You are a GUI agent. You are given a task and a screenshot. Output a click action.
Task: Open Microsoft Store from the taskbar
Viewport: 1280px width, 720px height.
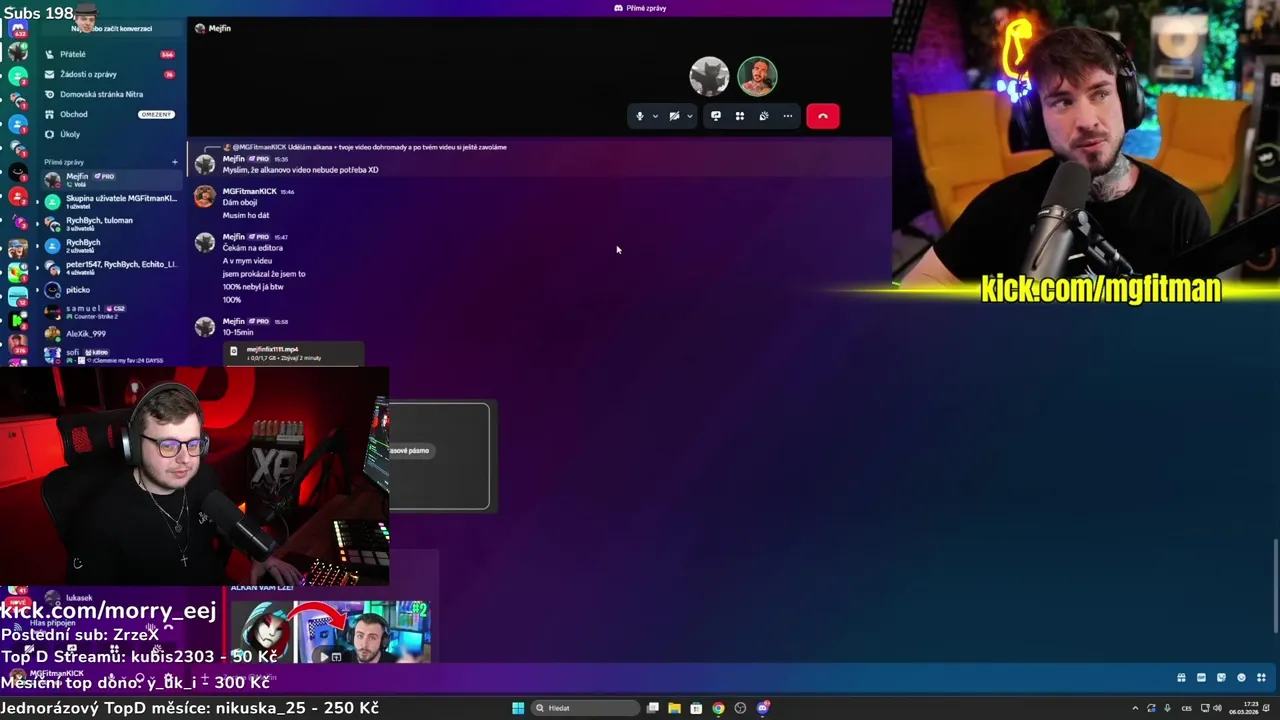click(x=696, y=708)
